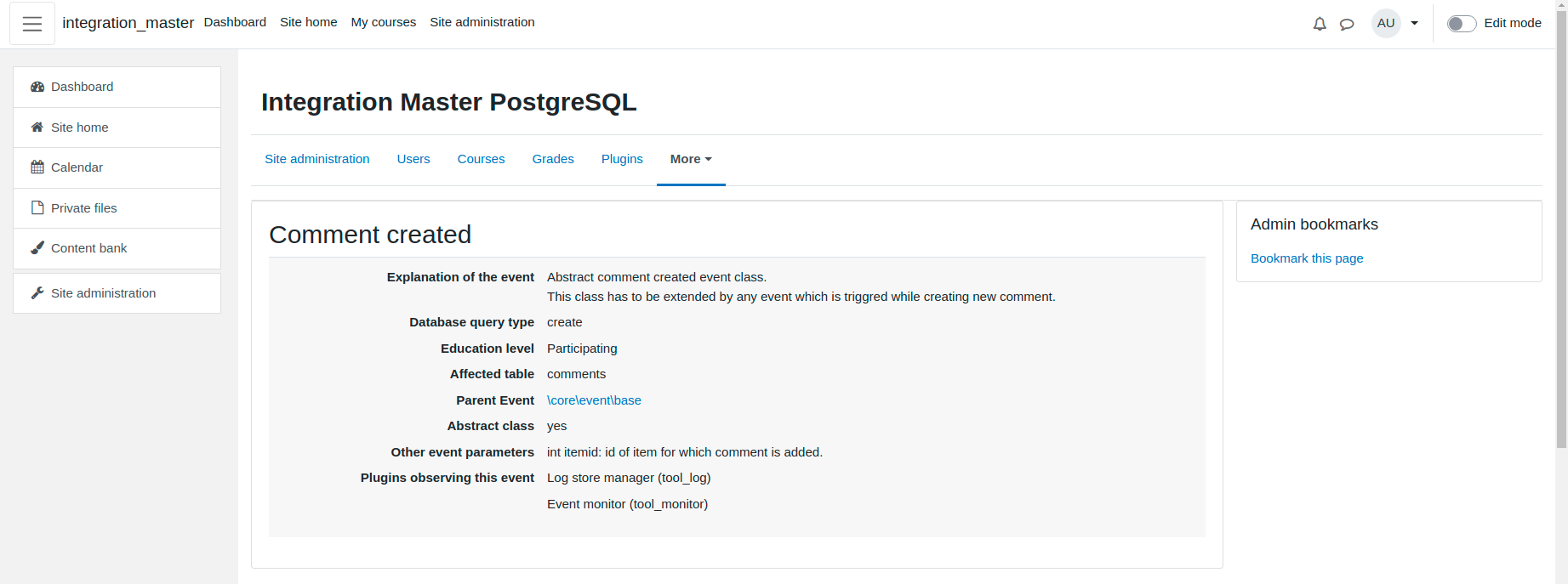Screen dimensions: 1568x584
Task: Click the 'yes' abstract class value
Action: tap(556, 426)
